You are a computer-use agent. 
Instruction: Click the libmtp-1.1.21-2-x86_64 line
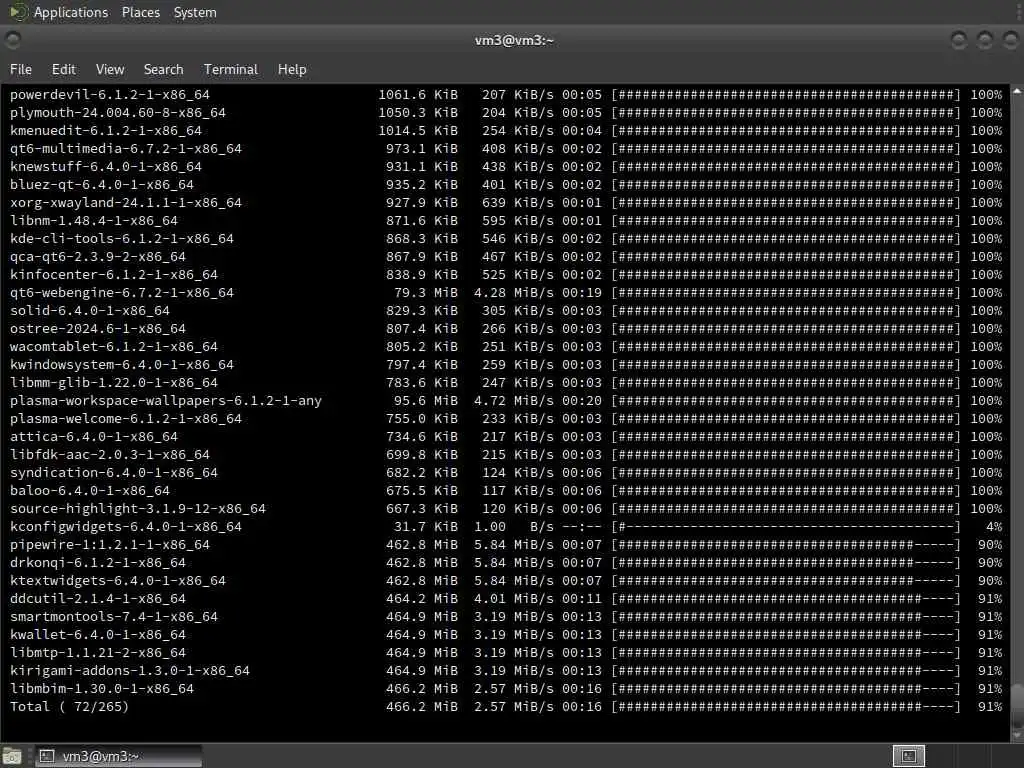506,652
